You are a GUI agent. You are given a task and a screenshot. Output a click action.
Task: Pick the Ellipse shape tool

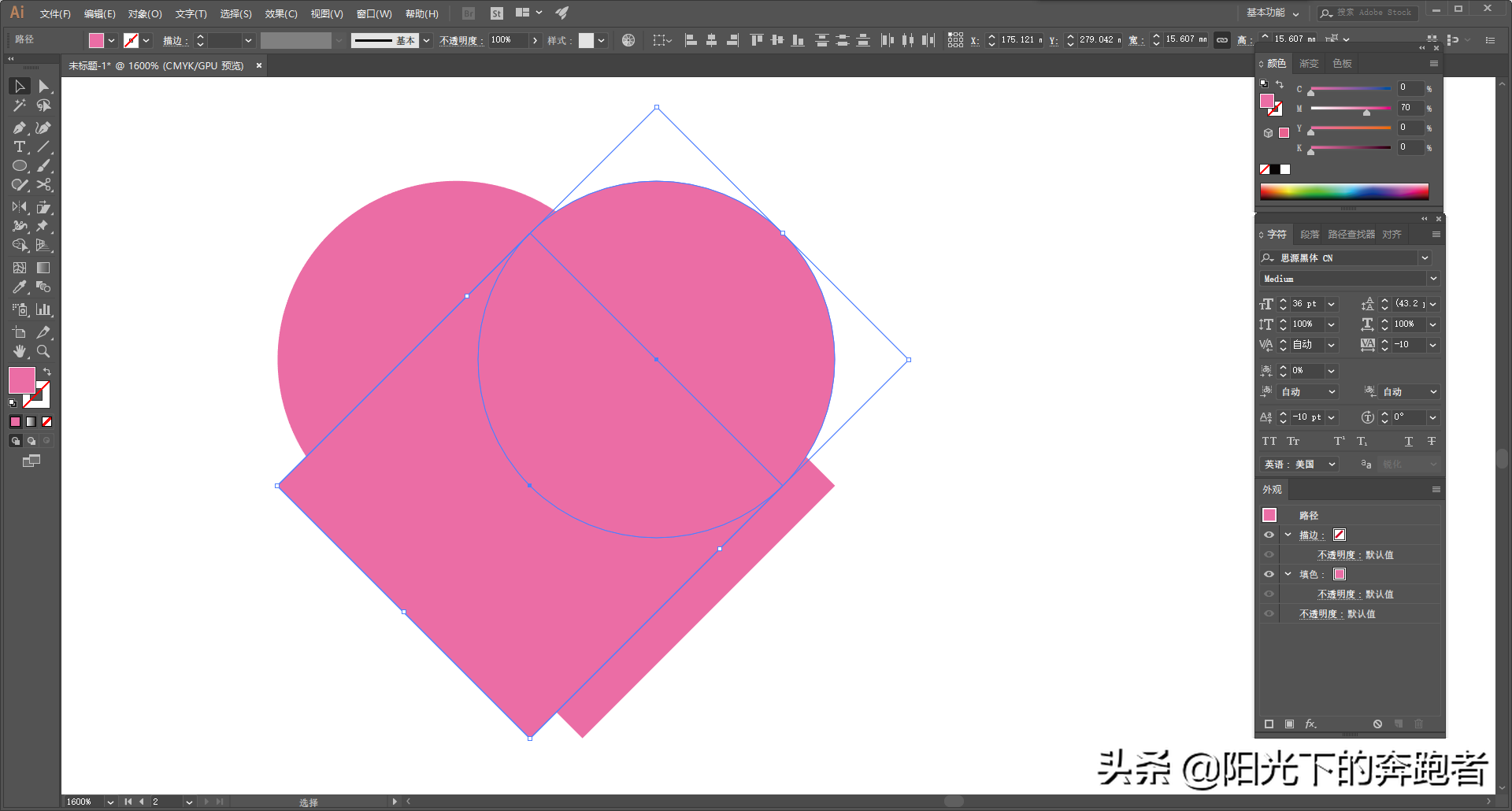point(19,166)
